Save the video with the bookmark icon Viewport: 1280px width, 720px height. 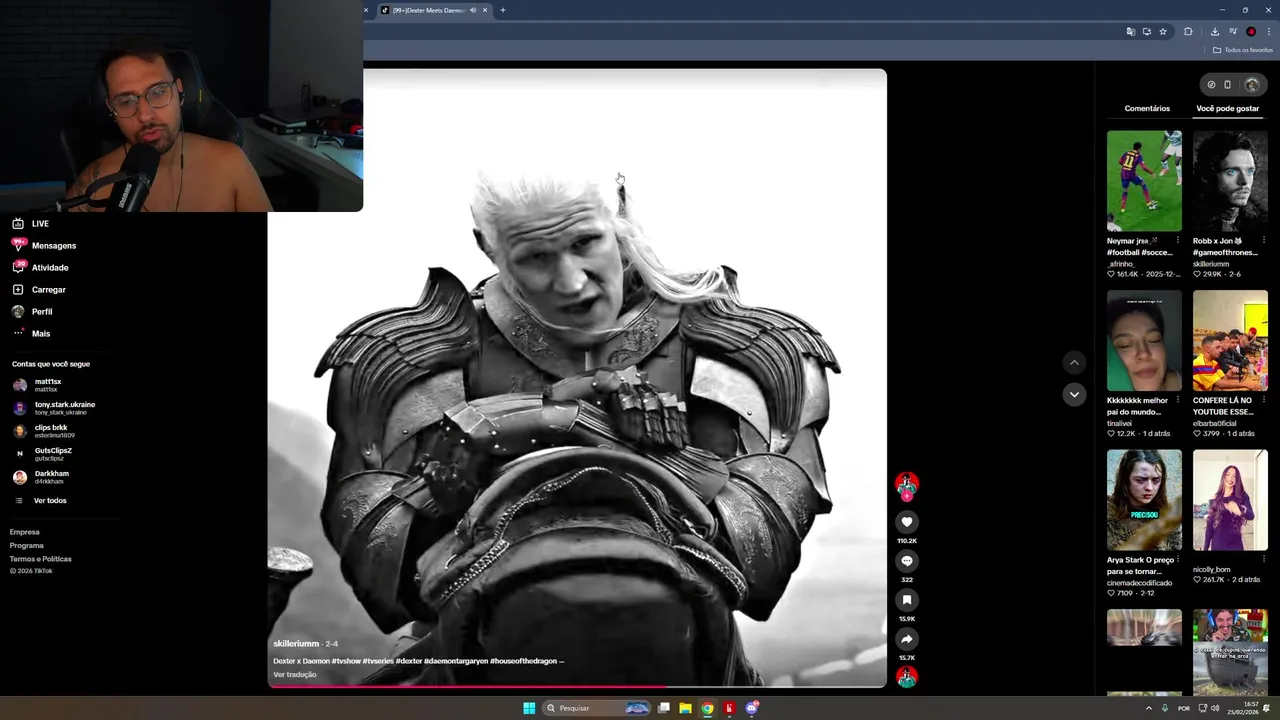[907, 600]
